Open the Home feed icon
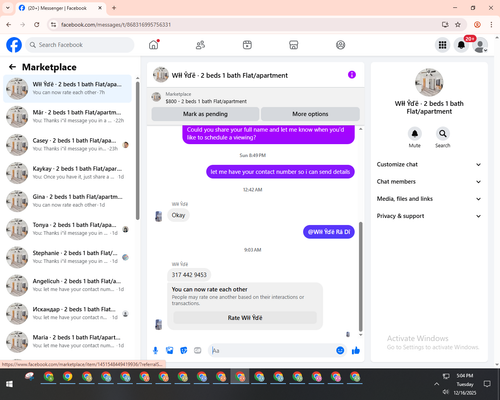 (154, 45)
